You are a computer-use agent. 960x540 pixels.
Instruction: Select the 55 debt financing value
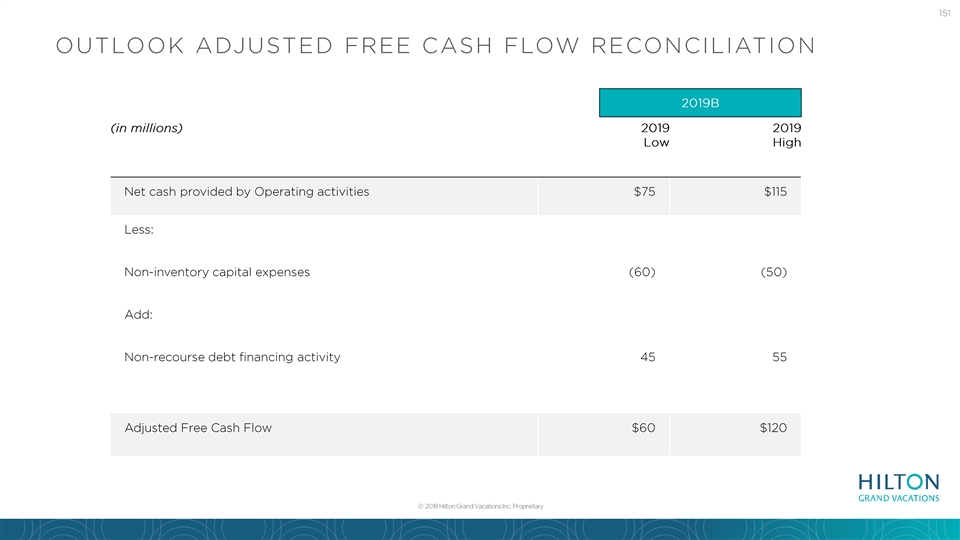click(x=779, y=357)
